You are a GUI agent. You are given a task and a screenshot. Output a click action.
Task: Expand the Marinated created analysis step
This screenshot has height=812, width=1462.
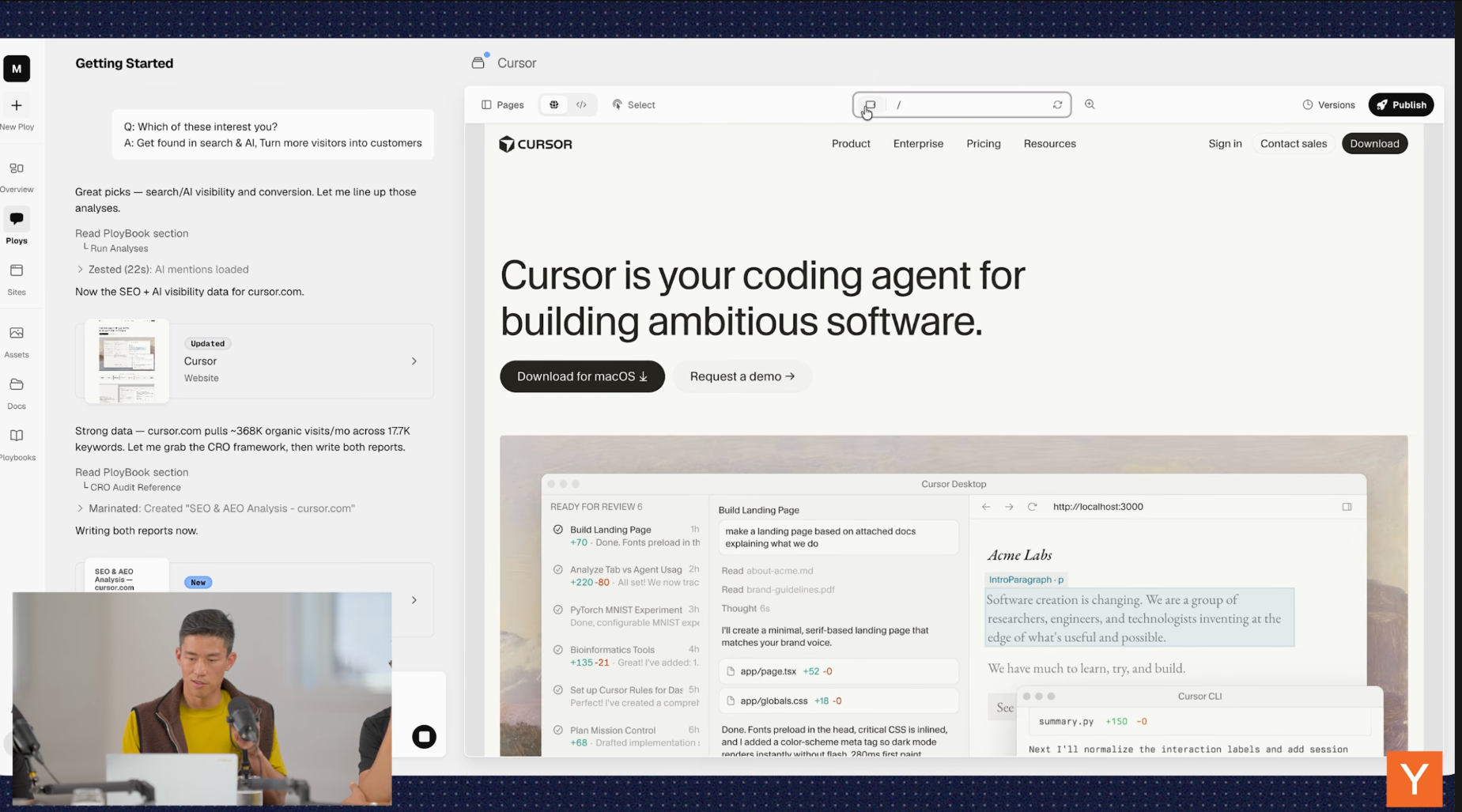coord(215,508)
